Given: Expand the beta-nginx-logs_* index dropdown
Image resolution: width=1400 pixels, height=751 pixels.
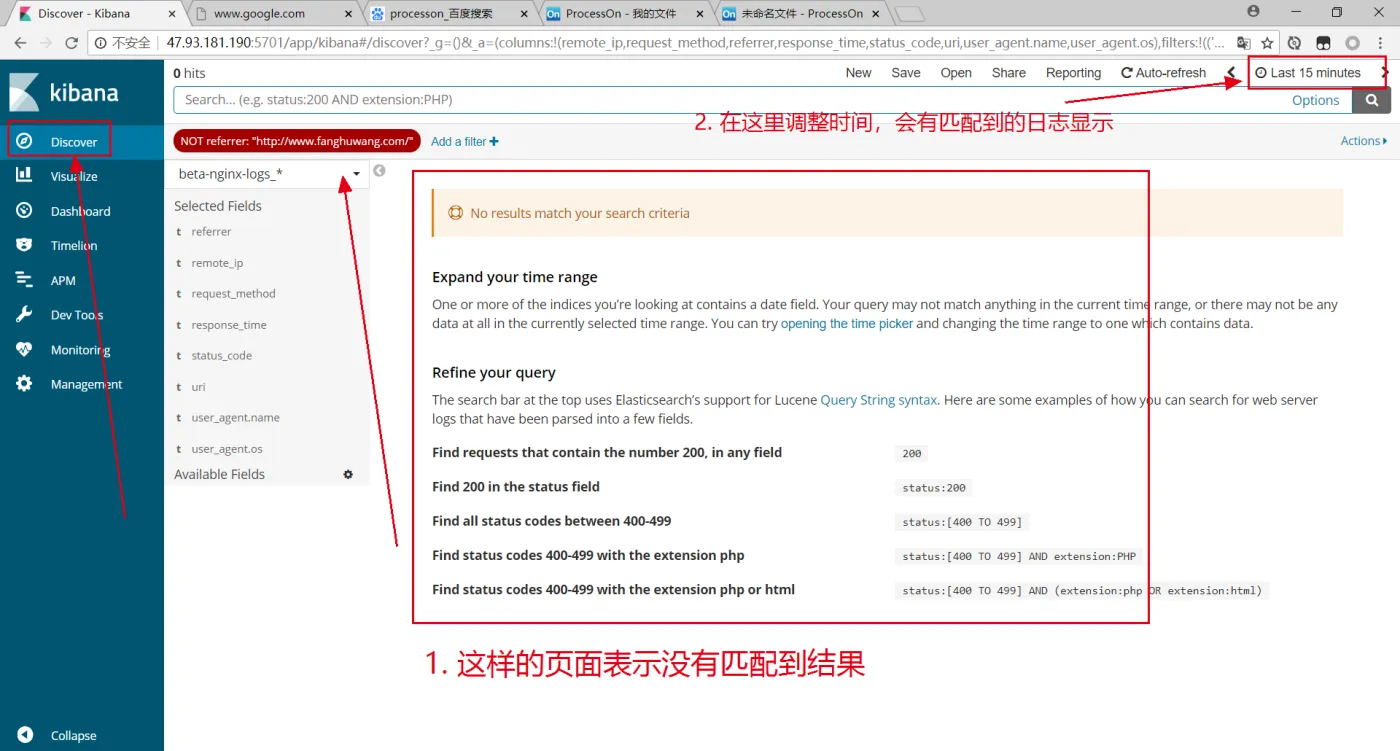Looking at the screenshot, I should 356,174.
